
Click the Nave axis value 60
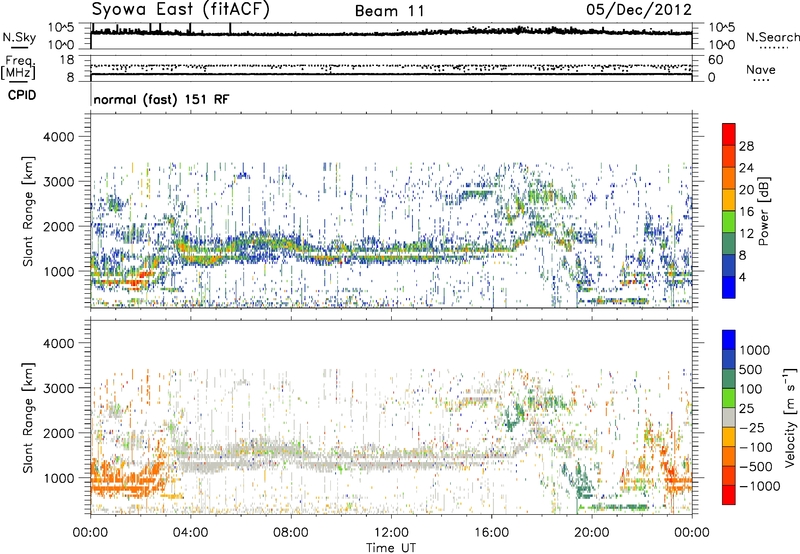[716, 60]
